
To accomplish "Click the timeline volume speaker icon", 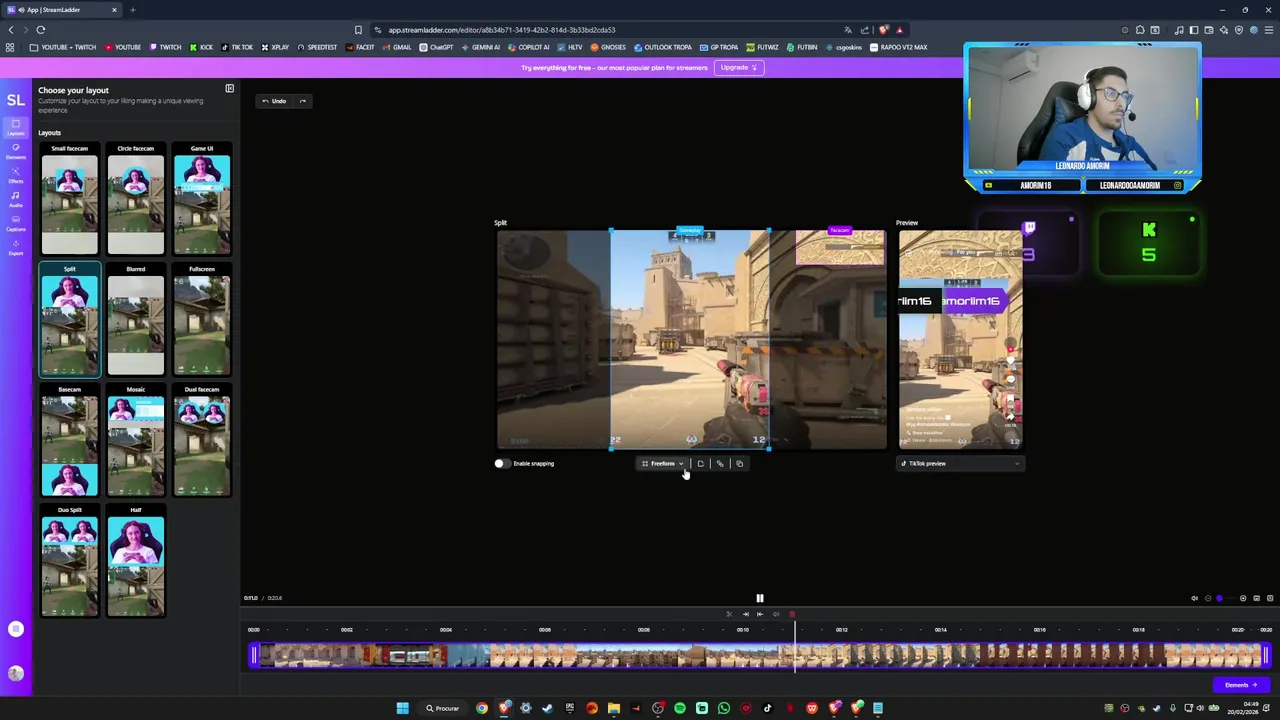I will coord(1194,598).
